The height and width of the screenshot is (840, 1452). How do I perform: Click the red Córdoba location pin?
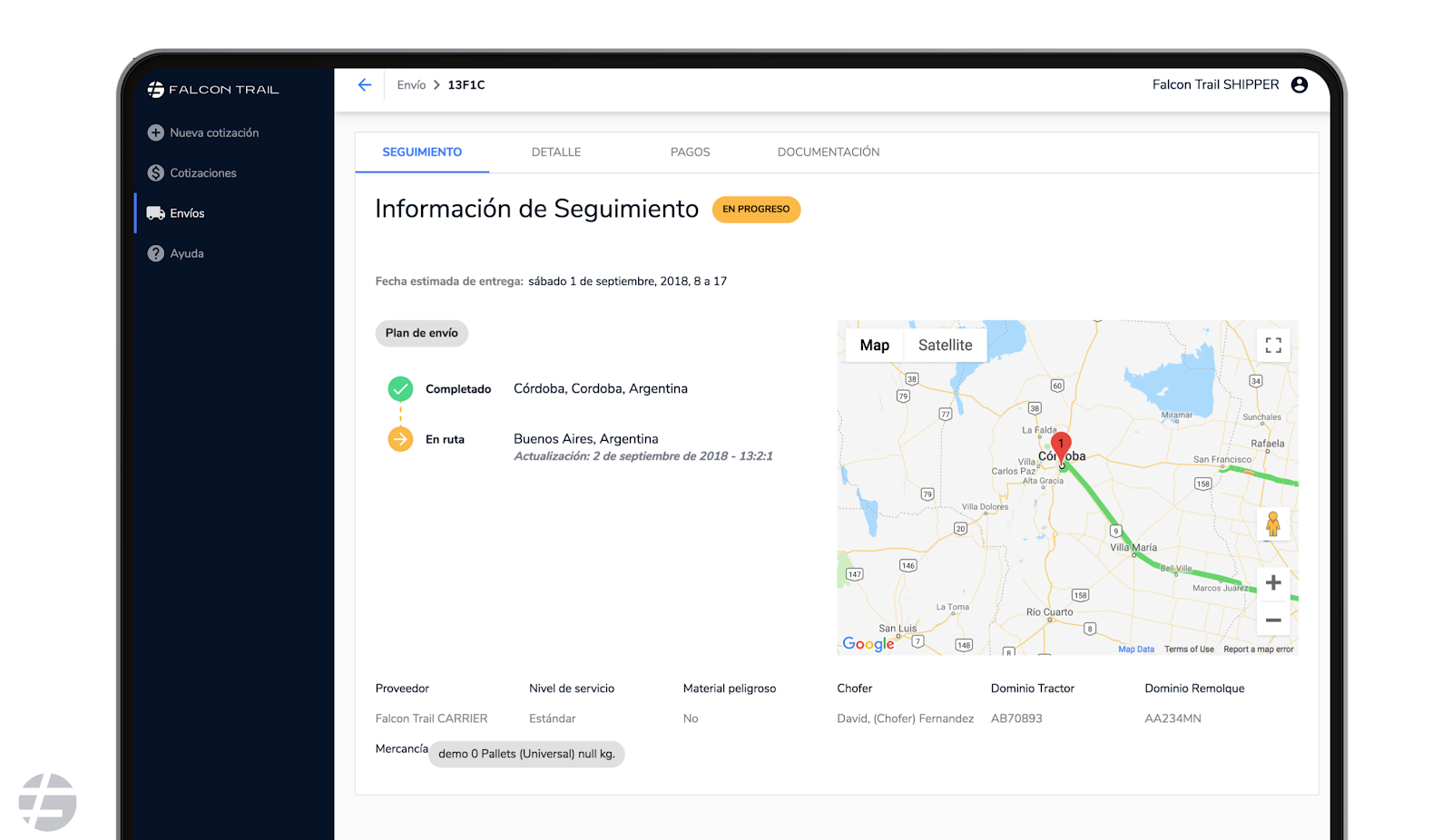coord(1061,449)
